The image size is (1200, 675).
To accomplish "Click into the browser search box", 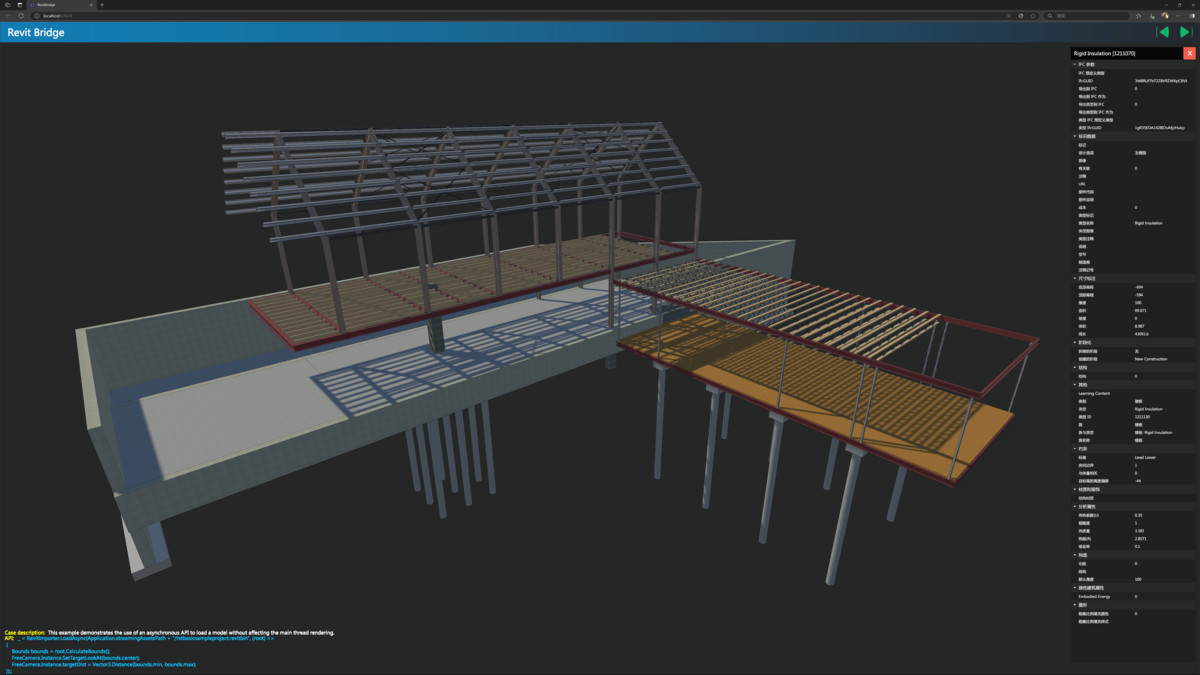I will point(1088,16).
